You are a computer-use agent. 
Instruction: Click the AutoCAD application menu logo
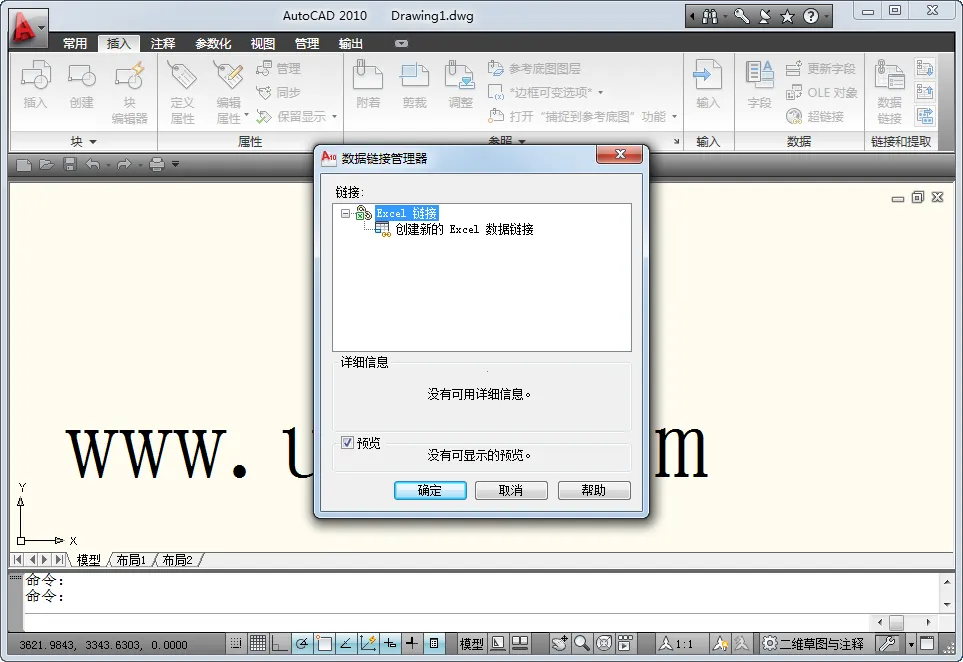point(27,30)
